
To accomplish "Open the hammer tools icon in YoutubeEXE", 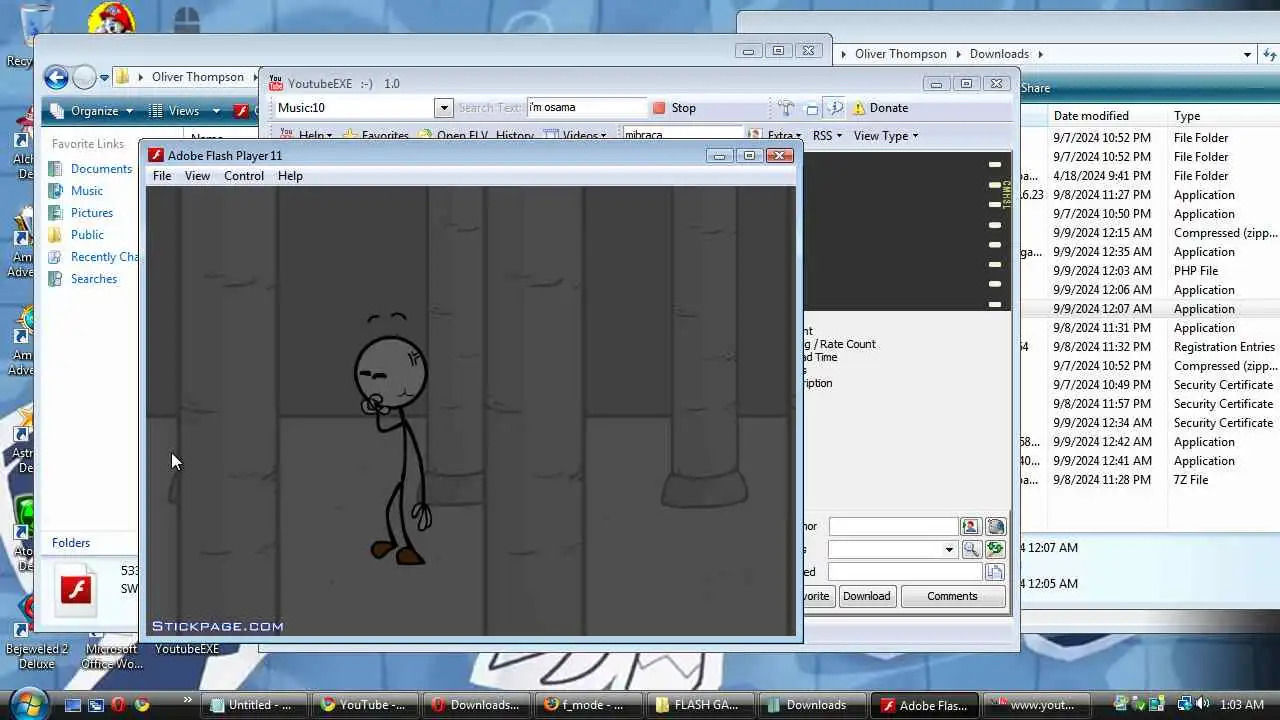I will click(786, 108).
